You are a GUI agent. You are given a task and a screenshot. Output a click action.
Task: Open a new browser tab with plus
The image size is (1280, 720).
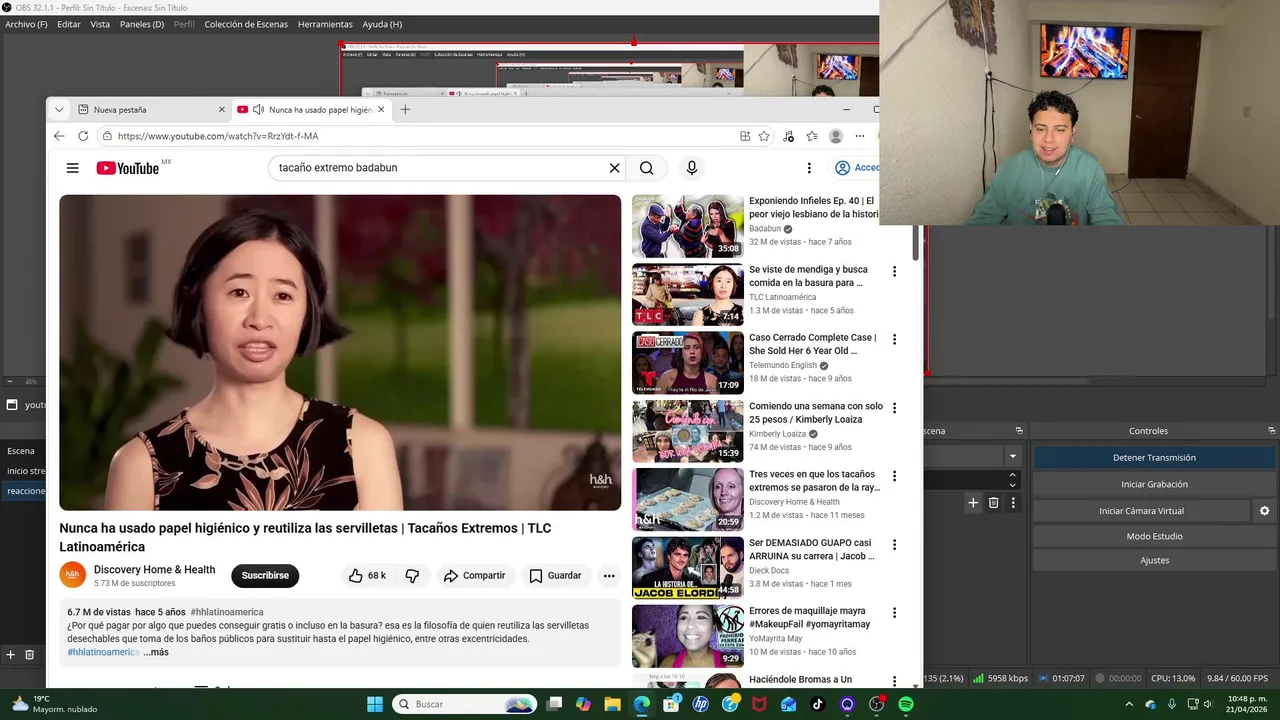[x=405, y=109]
